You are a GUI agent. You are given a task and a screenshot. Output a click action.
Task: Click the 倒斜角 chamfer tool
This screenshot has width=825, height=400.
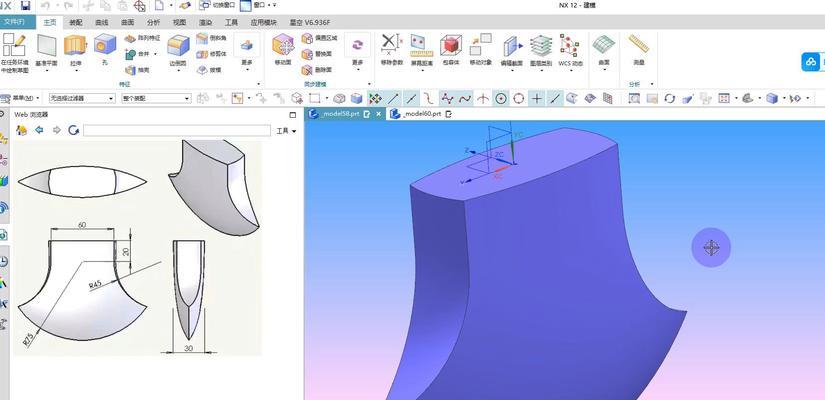pos(212,38)
